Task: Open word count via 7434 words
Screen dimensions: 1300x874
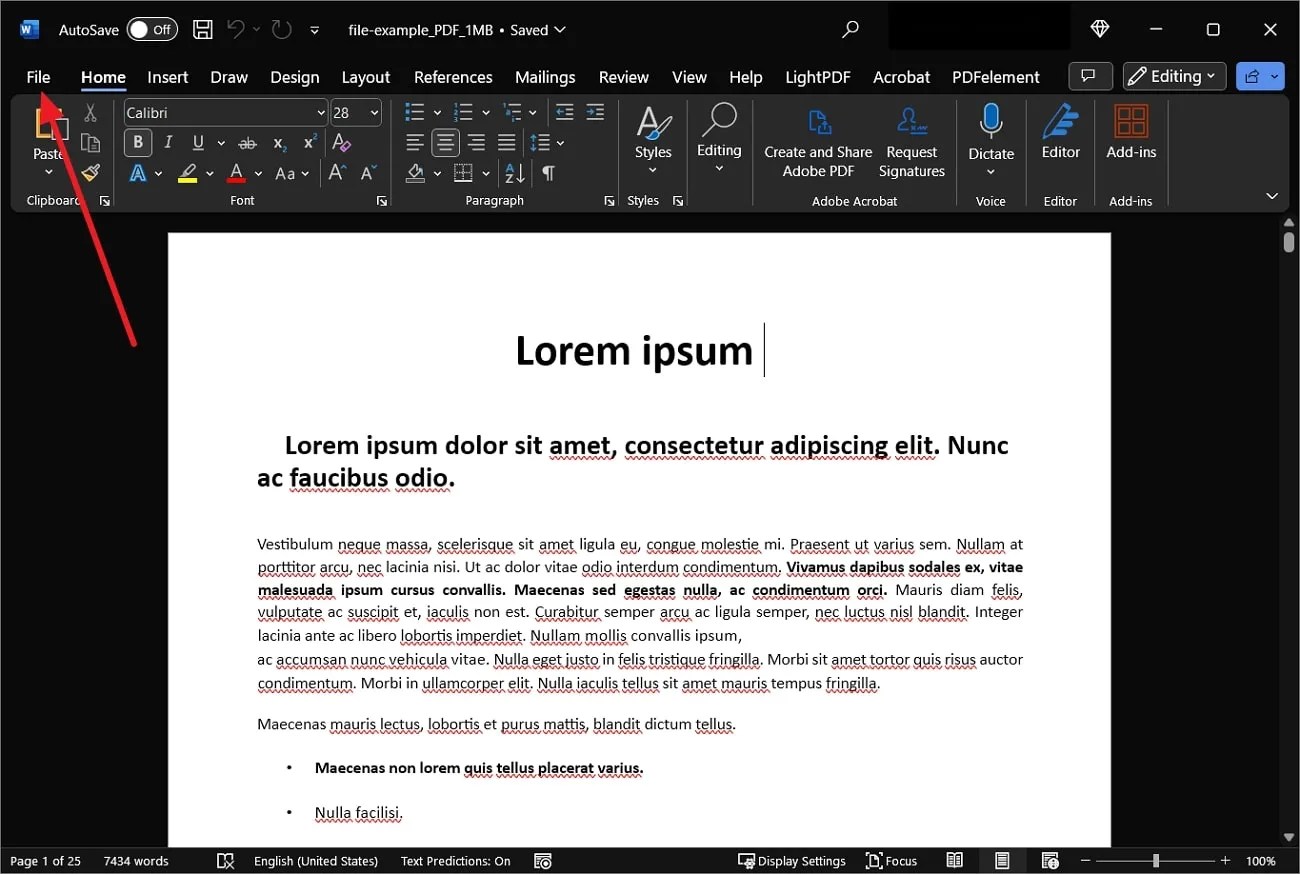Action: (136, 860)
